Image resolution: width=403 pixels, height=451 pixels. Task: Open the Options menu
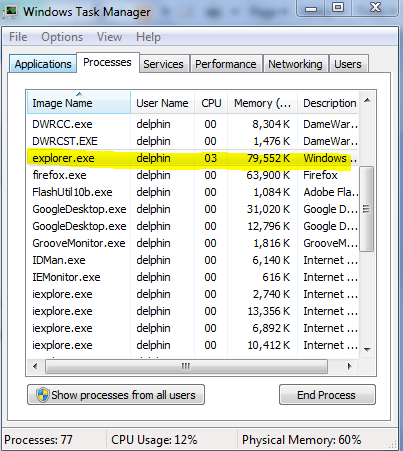(x=62, y=37)
